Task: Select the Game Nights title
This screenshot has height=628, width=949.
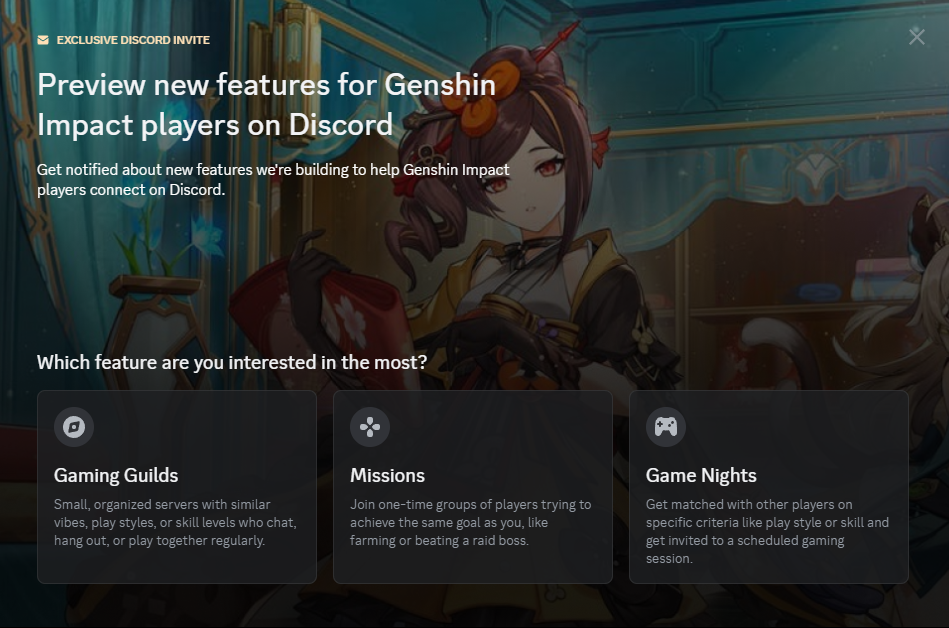Action: (x=701, y=476)
